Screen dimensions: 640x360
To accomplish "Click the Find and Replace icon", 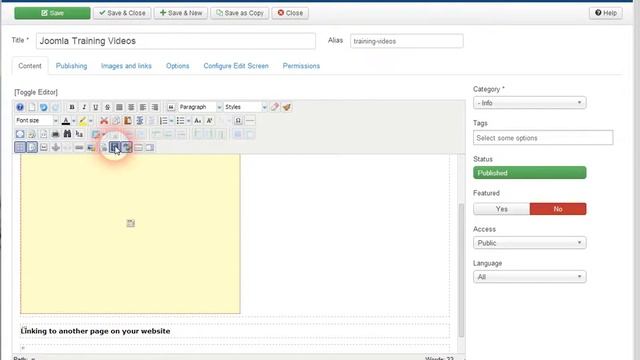I will 79,134.
